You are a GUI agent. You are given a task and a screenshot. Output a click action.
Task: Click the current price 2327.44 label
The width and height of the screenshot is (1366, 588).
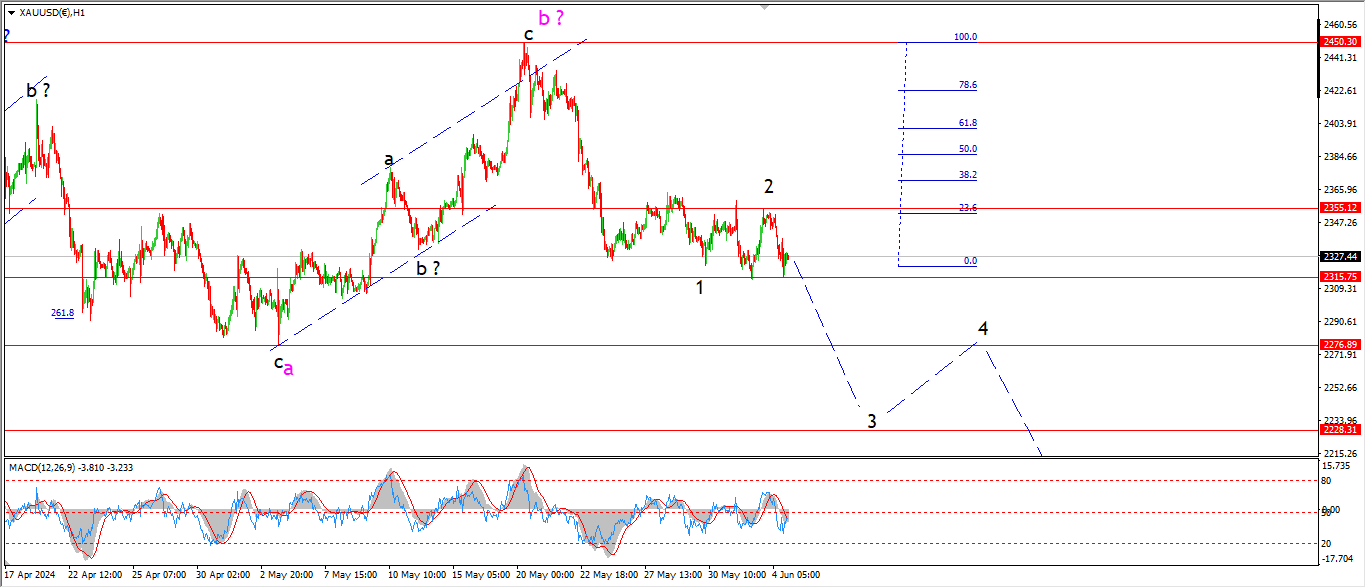[1339, 257]
